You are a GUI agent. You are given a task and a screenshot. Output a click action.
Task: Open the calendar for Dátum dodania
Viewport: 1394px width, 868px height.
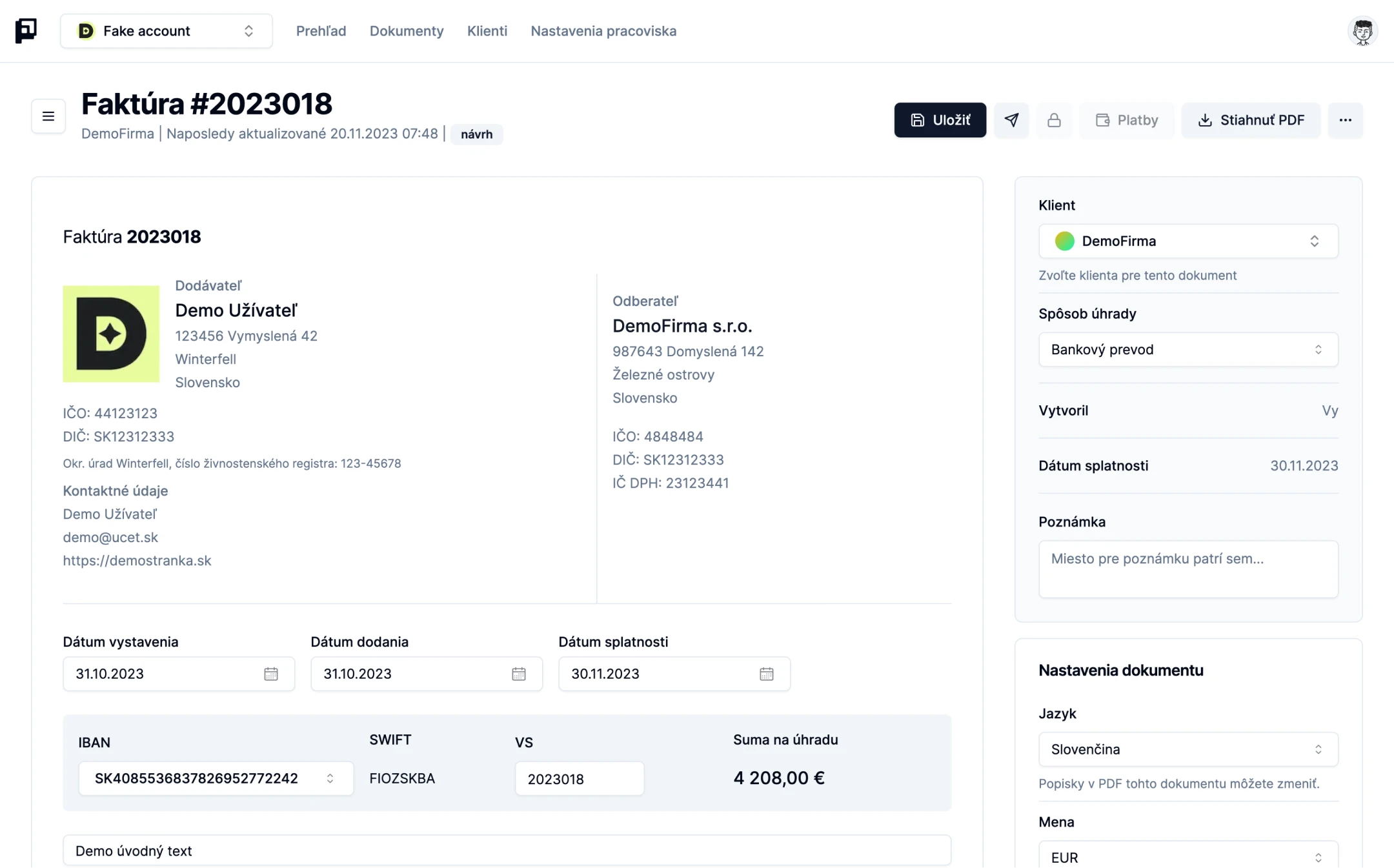click(518, 674)
